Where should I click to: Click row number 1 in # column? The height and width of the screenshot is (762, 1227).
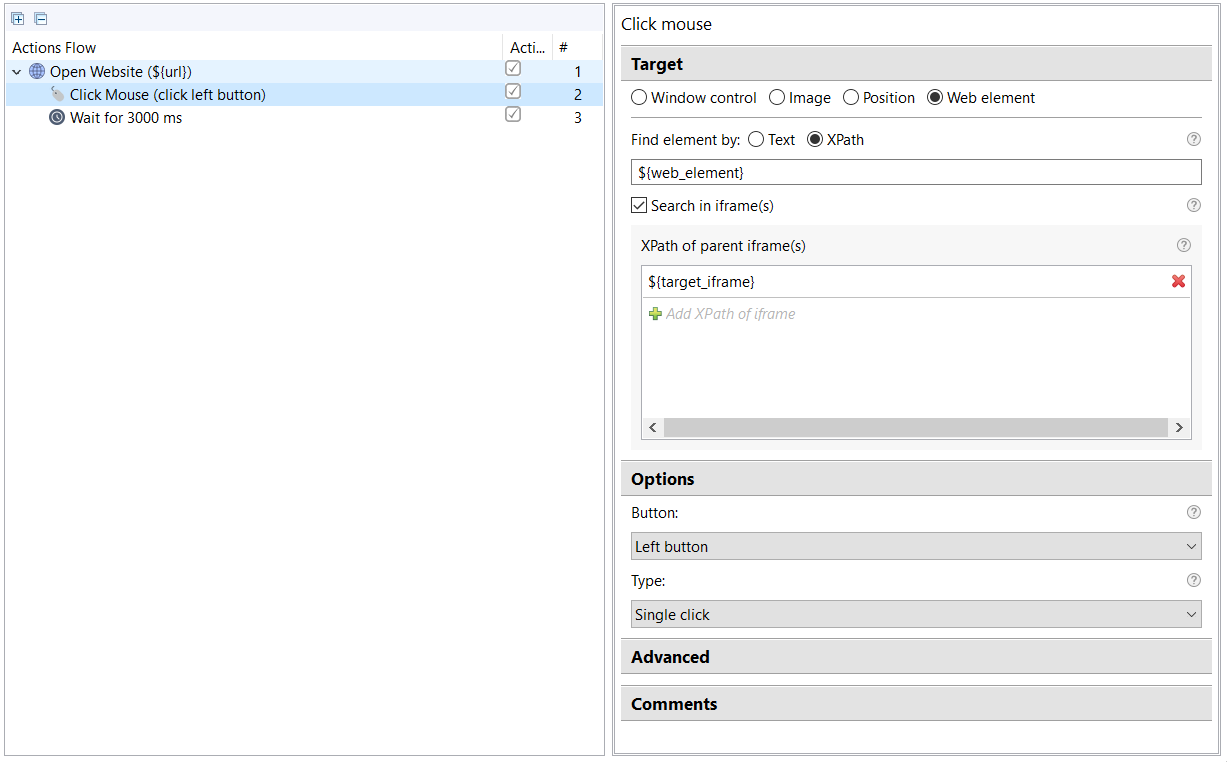(x=577, y=72)
